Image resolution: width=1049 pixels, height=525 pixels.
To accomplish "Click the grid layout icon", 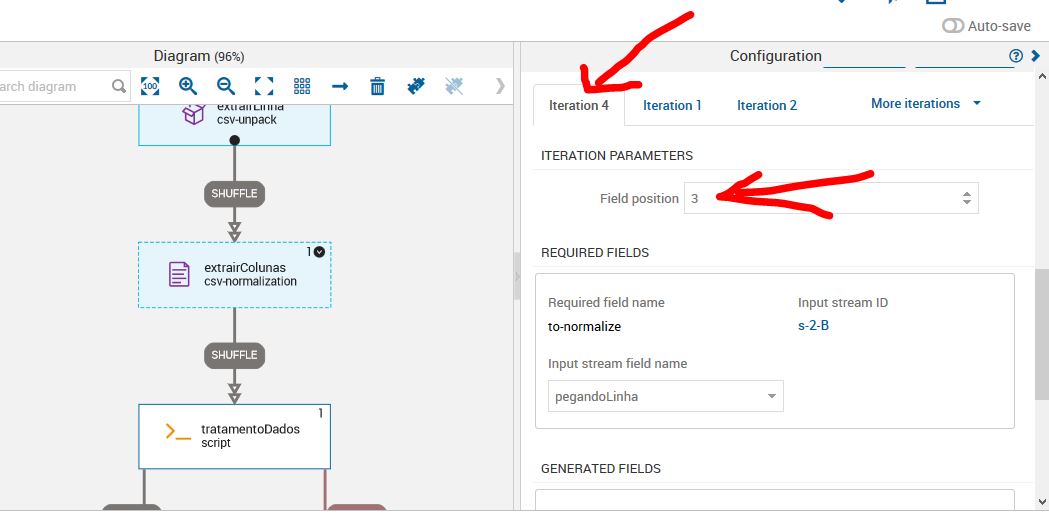I will tap(302, 86).
